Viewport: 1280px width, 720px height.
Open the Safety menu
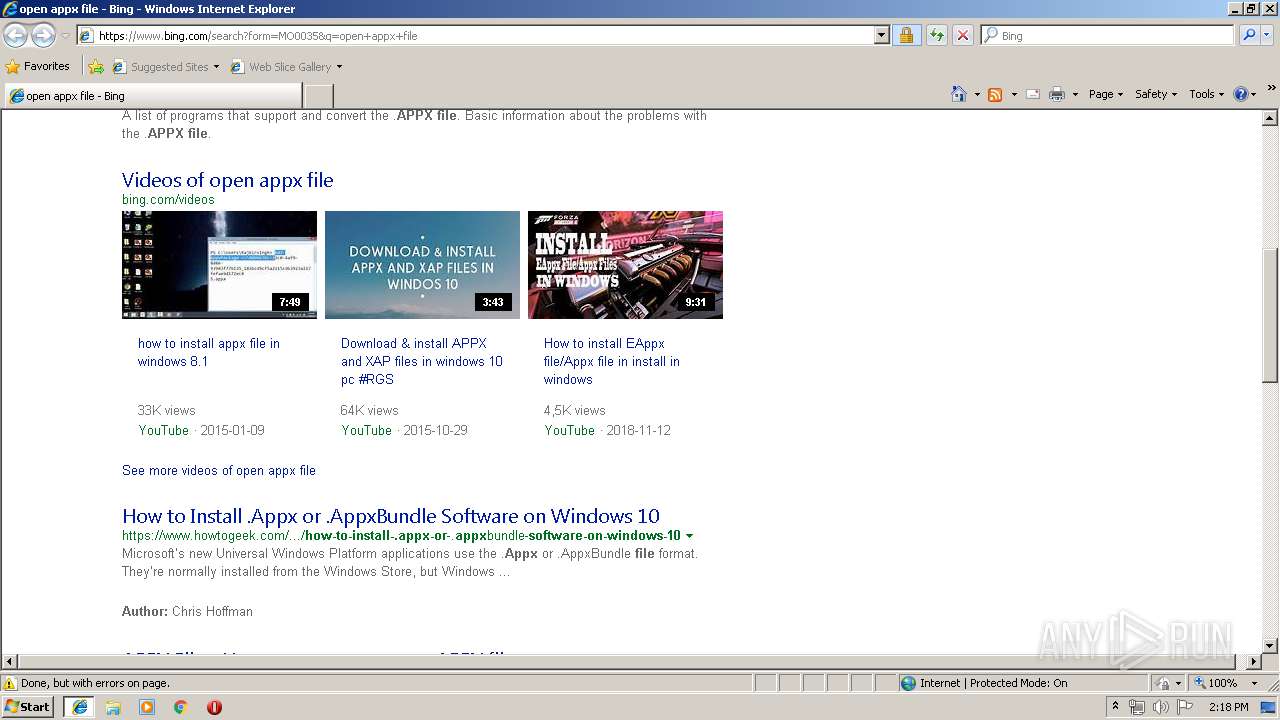[x=1155, y=94]
